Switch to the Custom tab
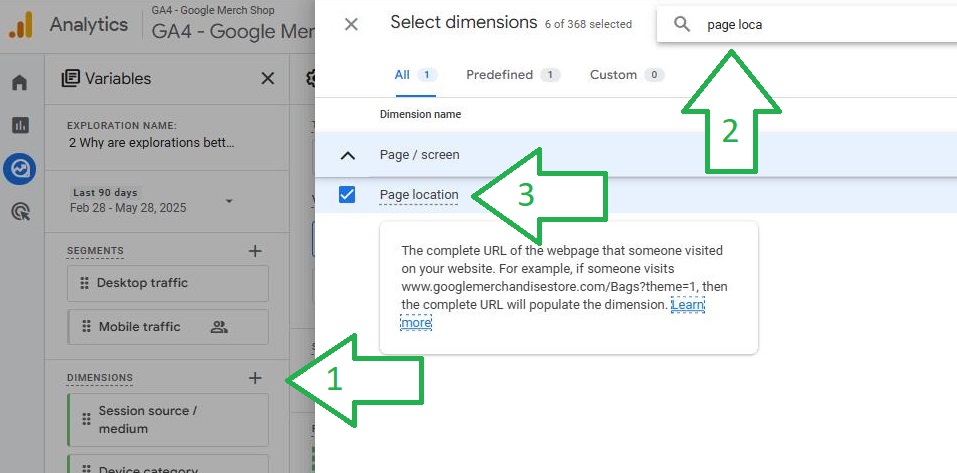Screen dimensions: 957x473 [x=627, y=74]
